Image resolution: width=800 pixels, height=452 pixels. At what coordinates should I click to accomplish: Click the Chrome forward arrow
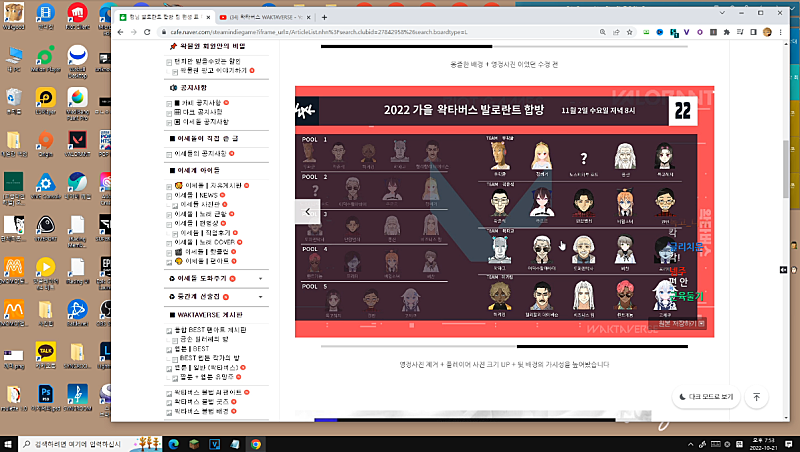pyautogui.click(x=134, y=32)
